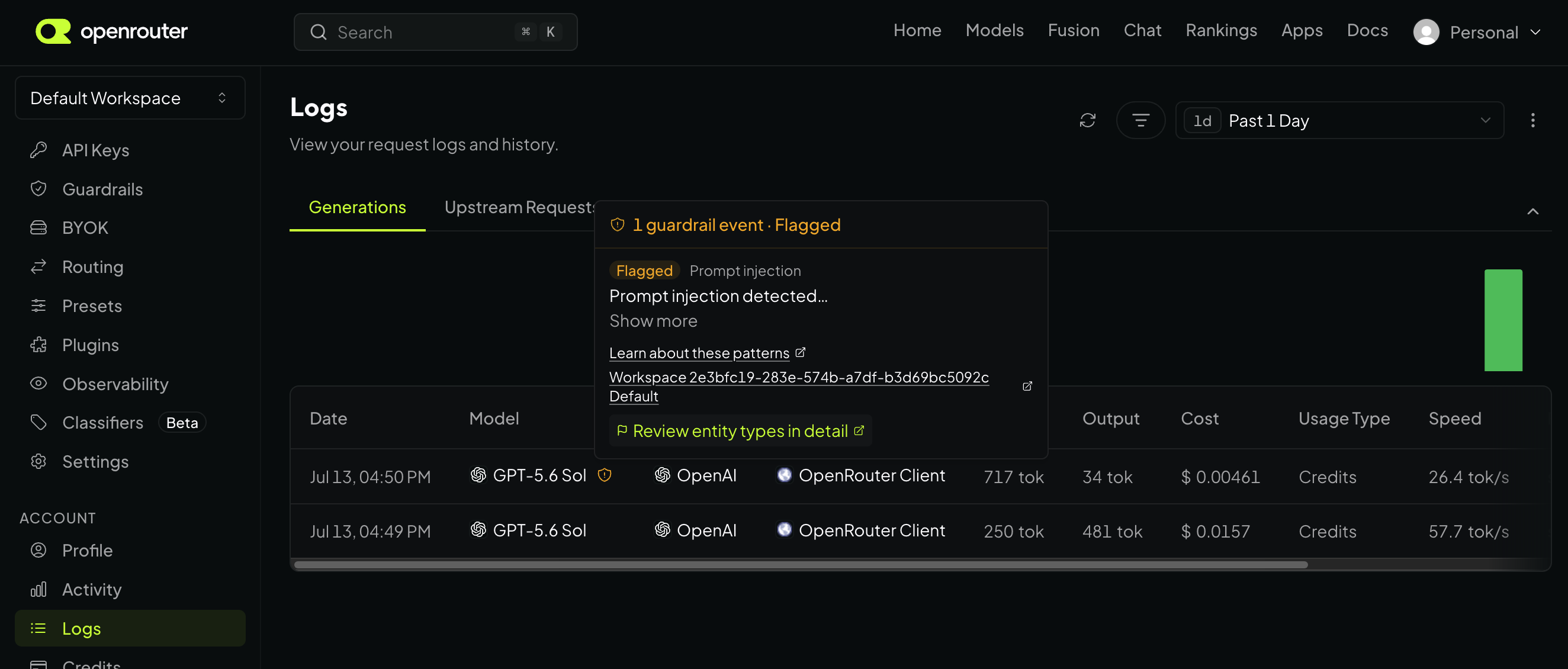Switch to the Generations tab
The height and width of the screenshot is (669, 1568).
tap(357, 208)
